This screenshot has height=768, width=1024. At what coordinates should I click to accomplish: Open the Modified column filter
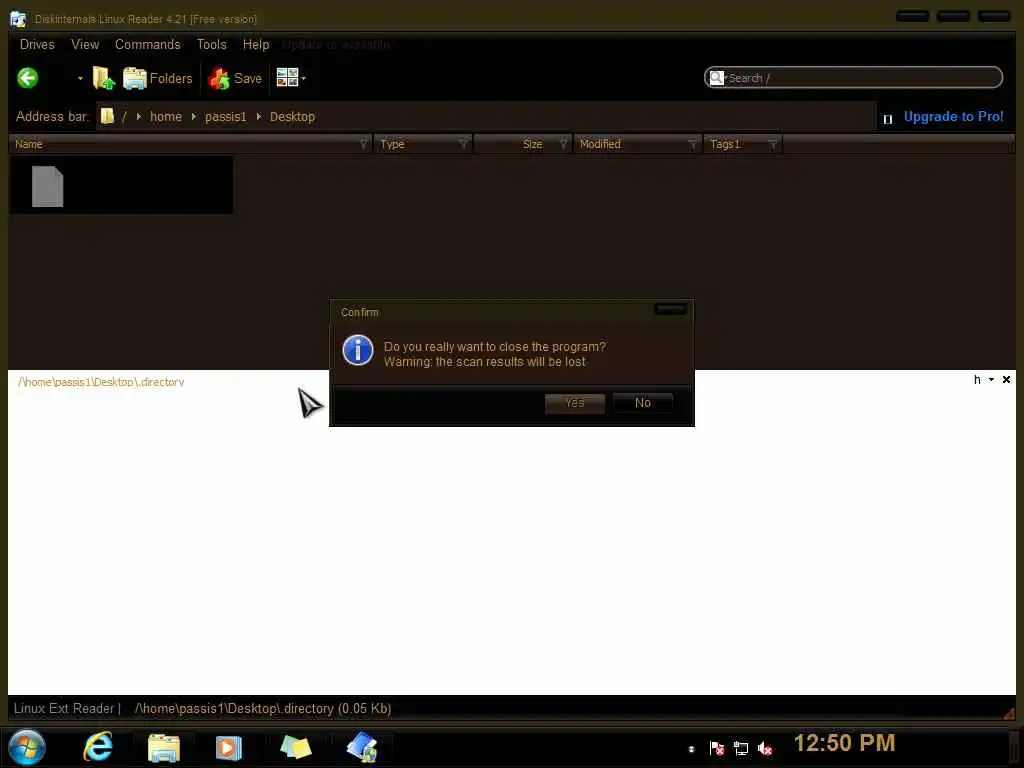tap(692, 144)
